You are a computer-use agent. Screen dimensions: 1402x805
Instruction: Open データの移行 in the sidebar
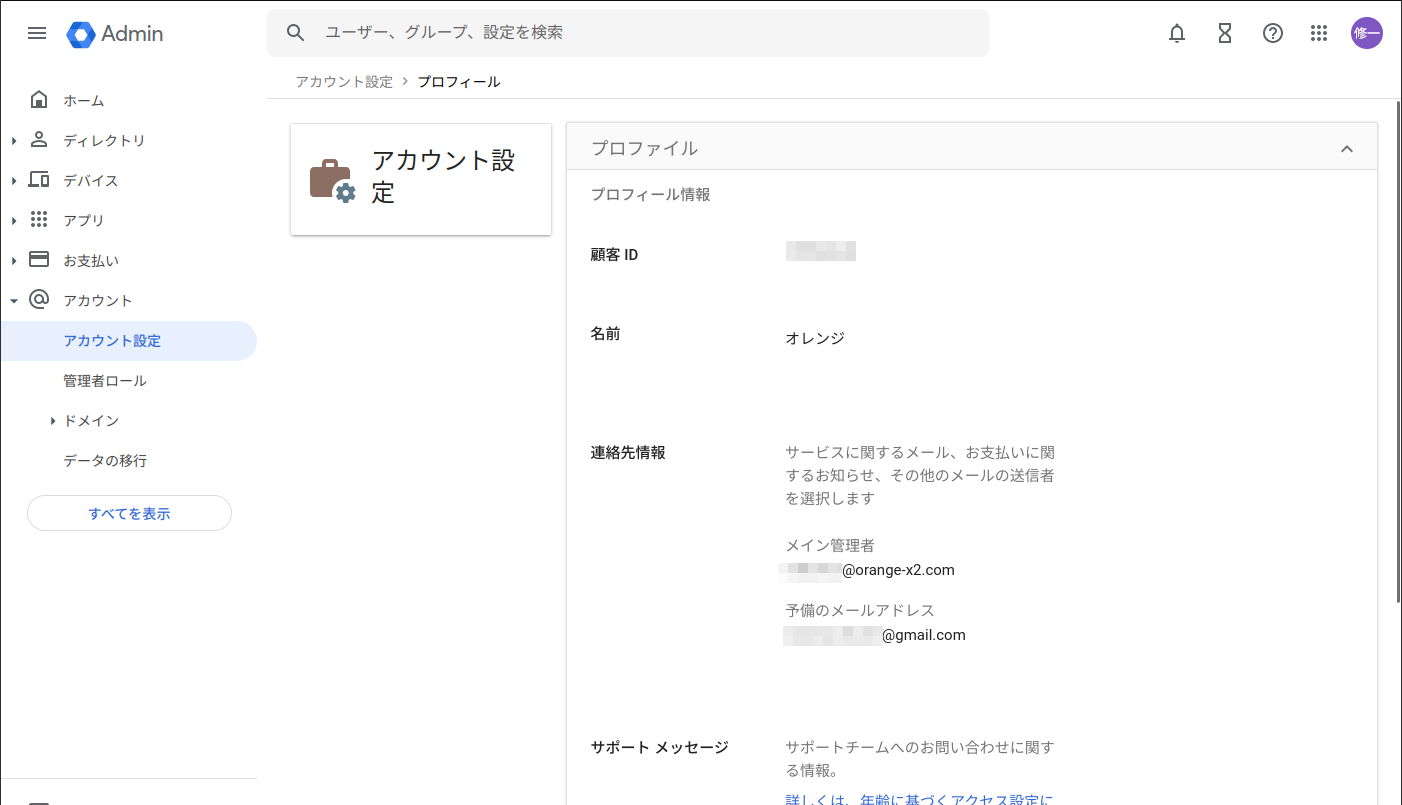pos(105,461)
